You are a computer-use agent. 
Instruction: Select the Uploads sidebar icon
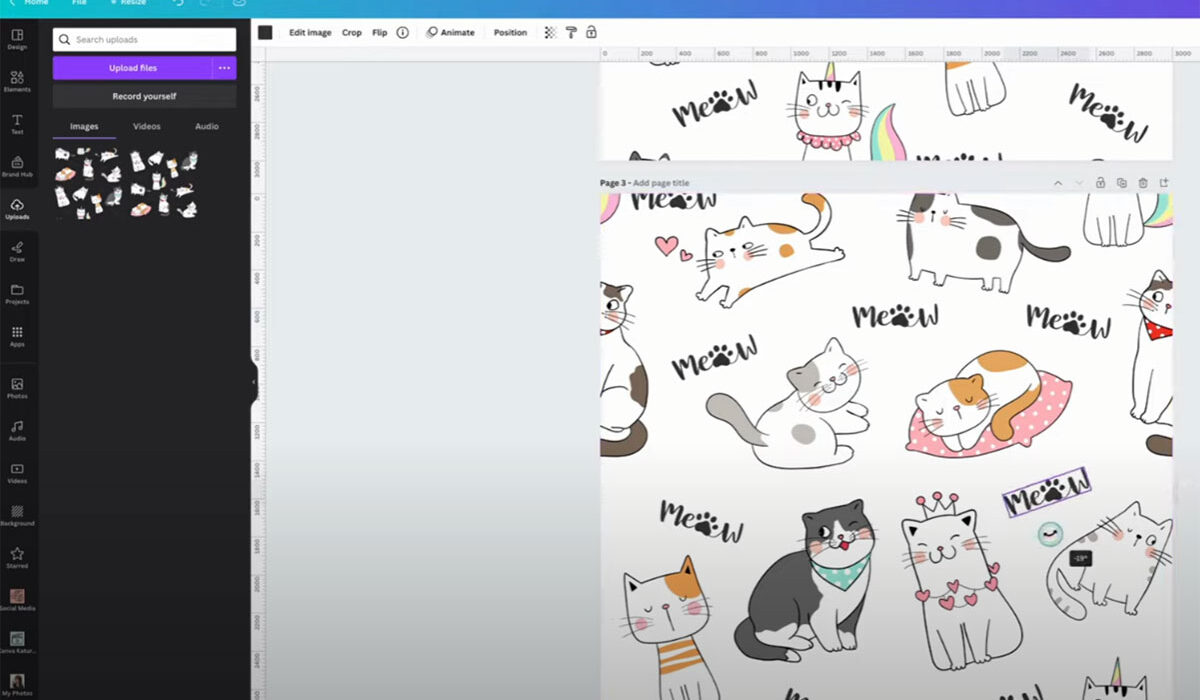click(17, 209)
